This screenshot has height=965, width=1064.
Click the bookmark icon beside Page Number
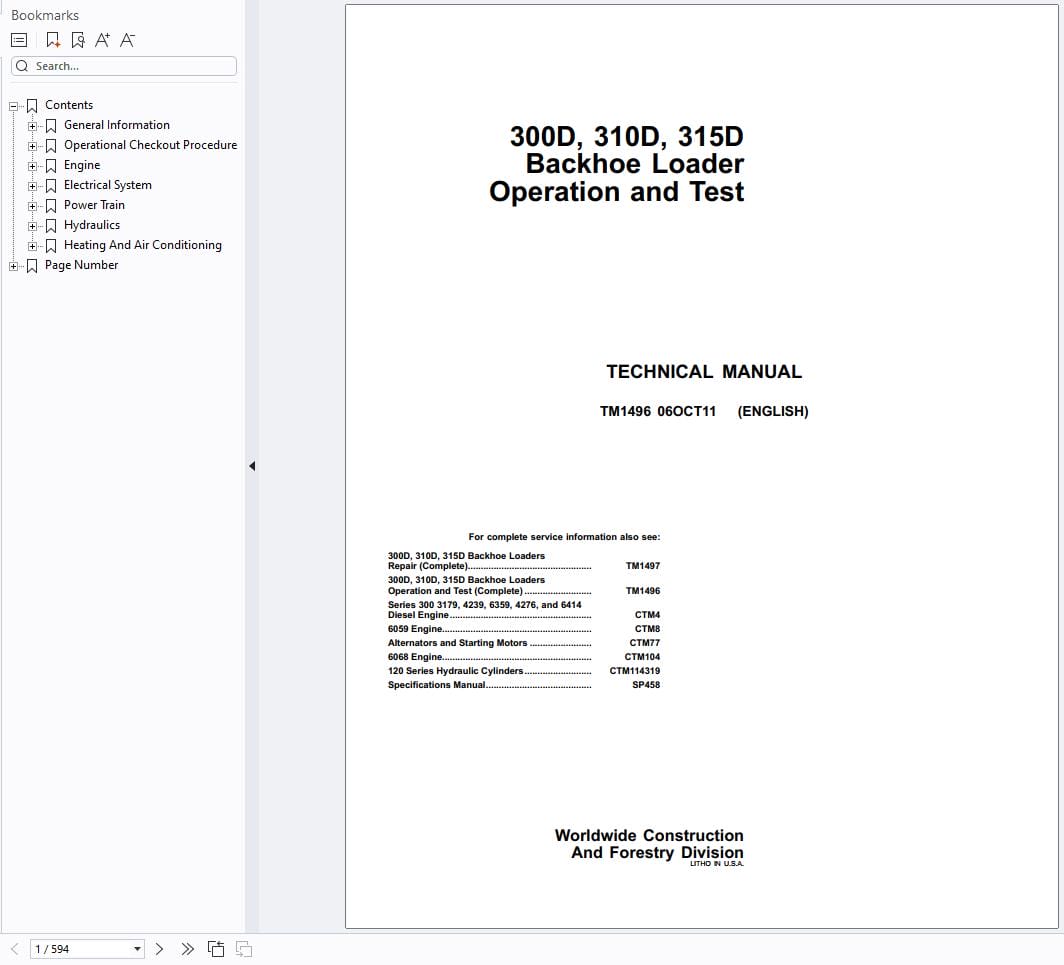pos(32,266)
